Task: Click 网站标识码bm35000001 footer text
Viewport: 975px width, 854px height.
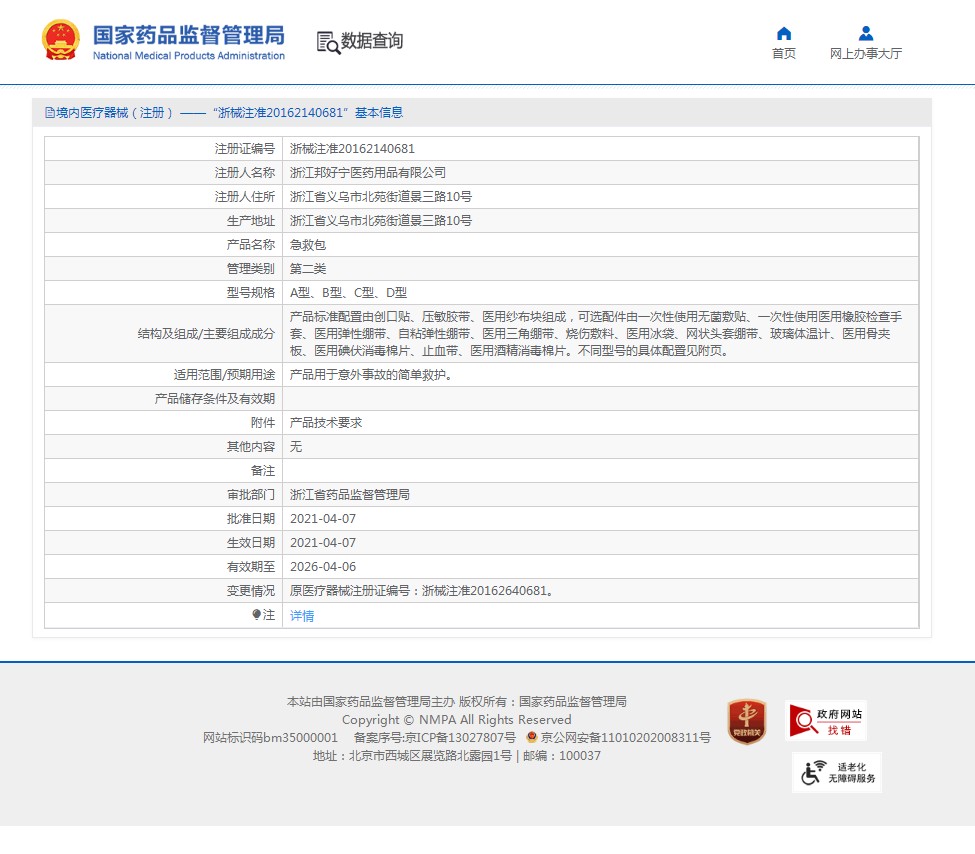Action: point(270,737)
